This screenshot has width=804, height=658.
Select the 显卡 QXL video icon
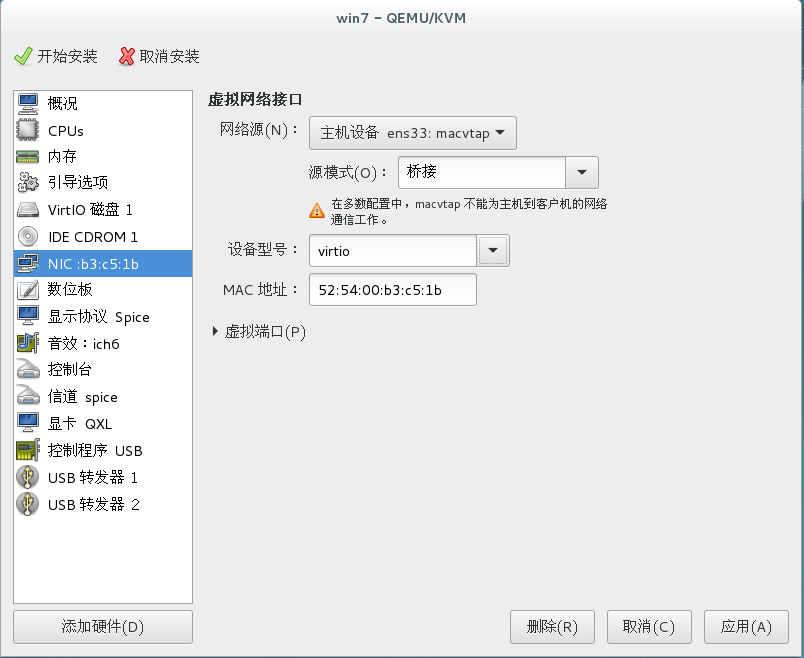(28, 423)
